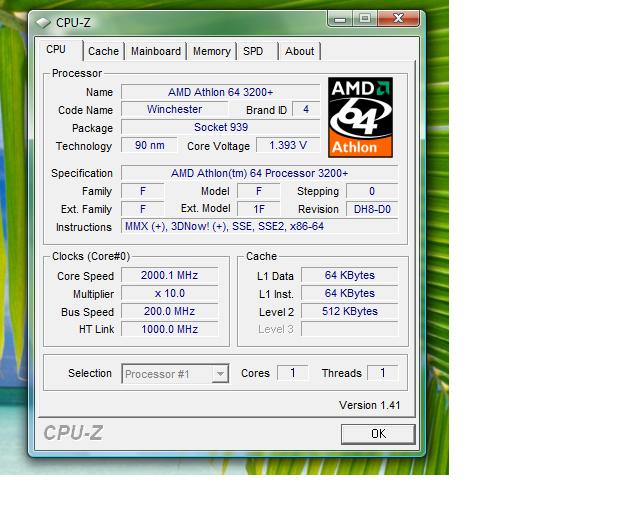Click the Version 1.41 text
The width and height of the screenshot is (640, 512).
(369, 405)
